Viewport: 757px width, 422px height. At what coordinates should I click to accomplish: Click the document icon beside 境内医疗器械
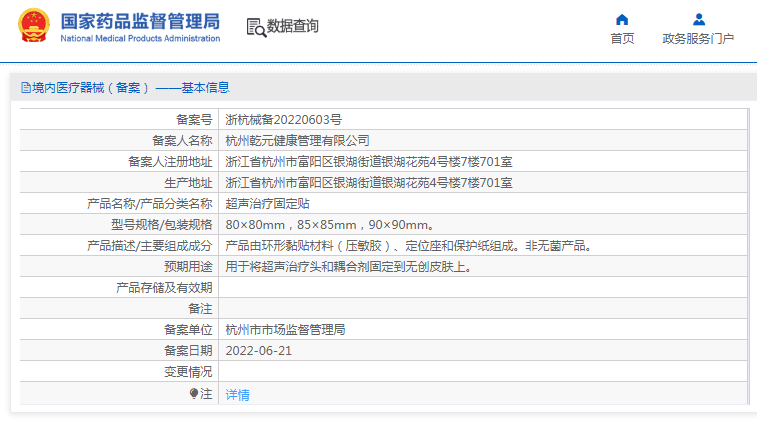pos(26,88)
